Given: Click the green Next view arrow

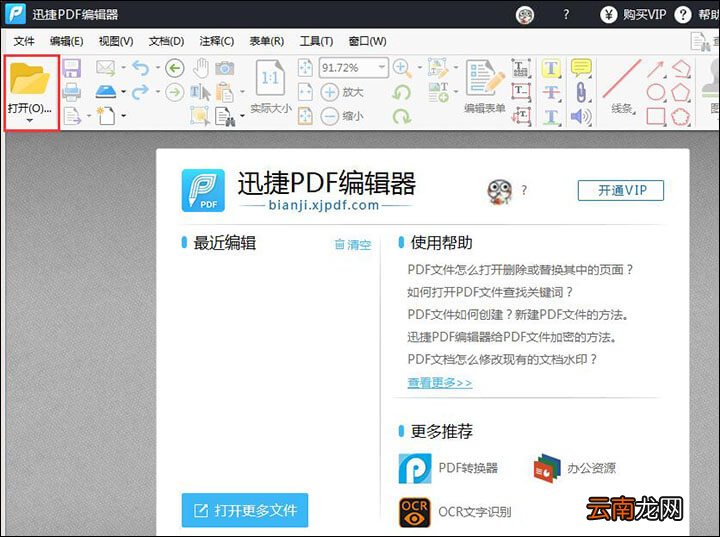Looking at the screenshot, I should 174,92.
